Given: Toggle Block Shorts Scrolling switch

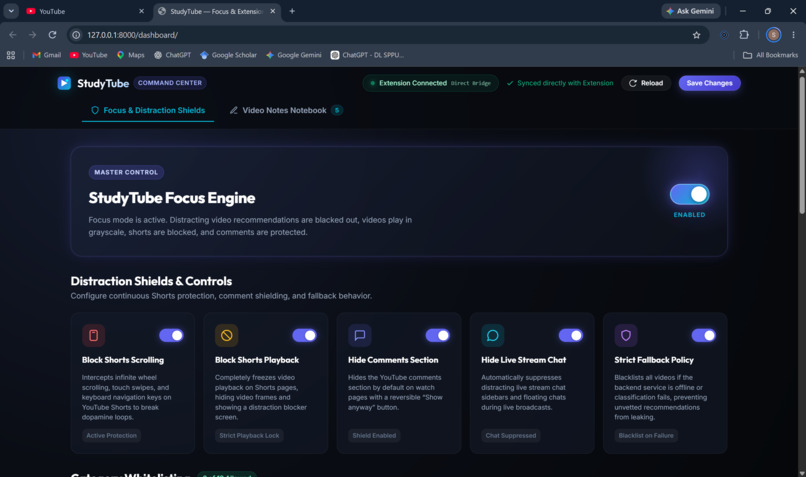Looking at the screenshot, I should point(171,336).
